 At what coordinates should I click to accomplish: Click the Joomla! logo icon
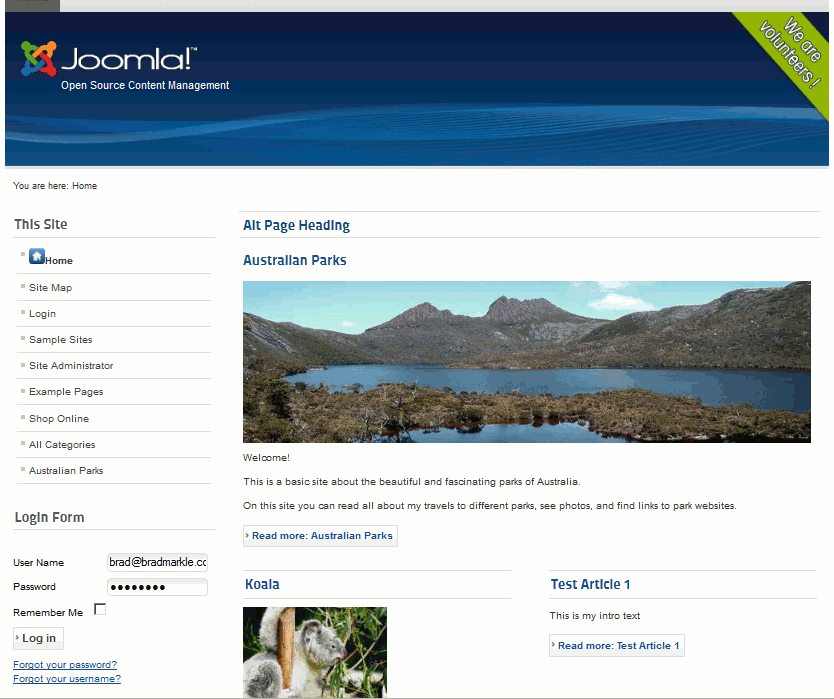[x=38, y=58]
